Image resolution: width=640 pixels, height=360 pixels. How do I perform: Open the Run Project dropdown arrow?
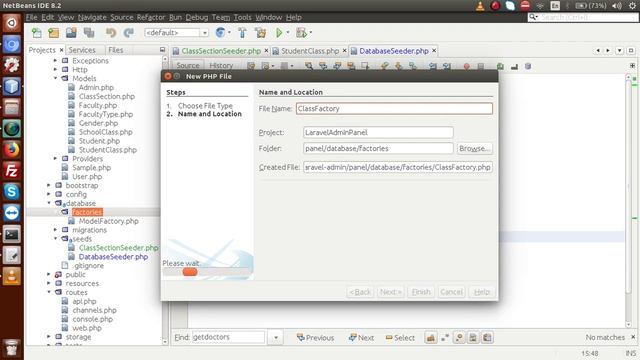tap(288, 33)
